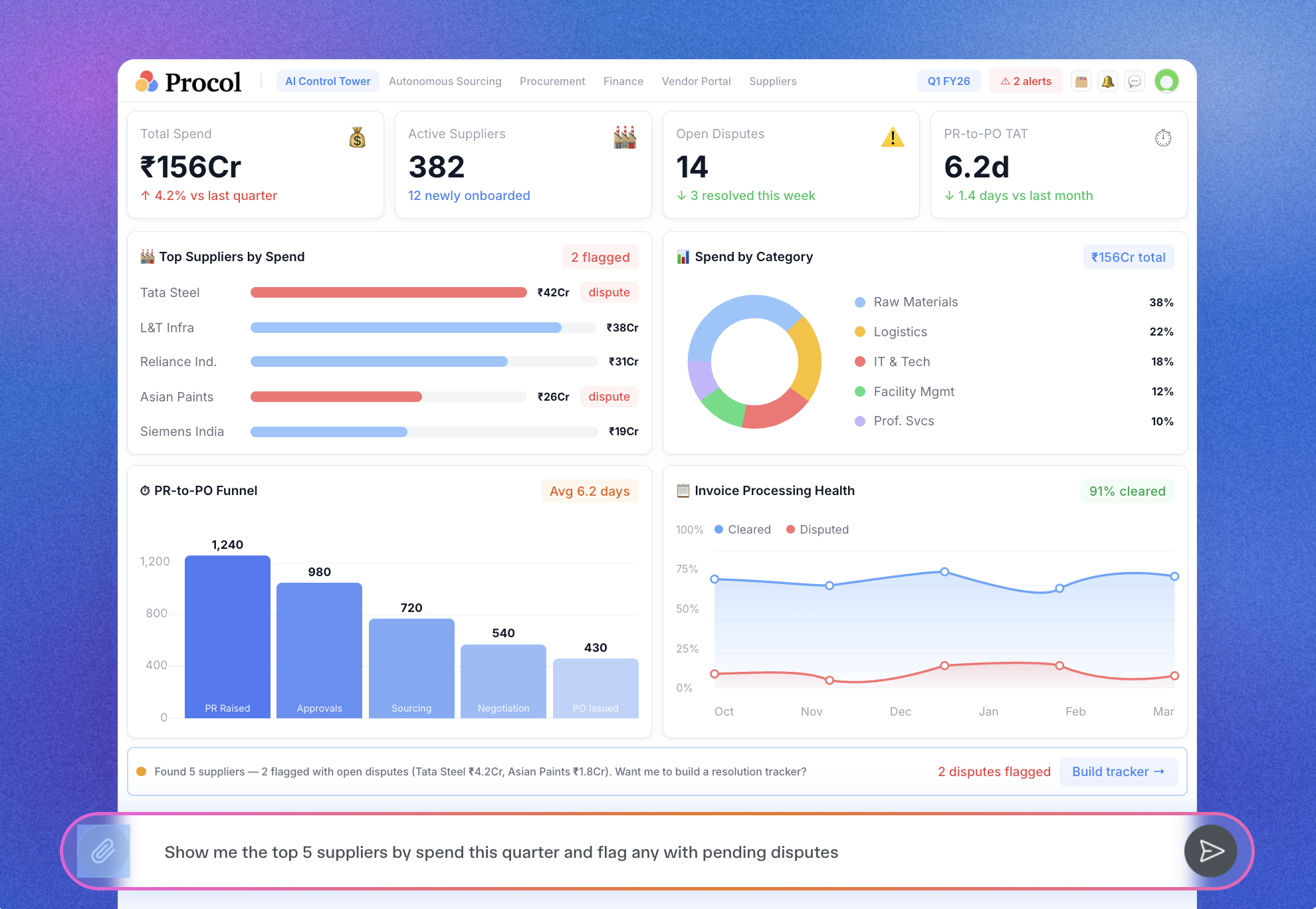Click the package box icon in header
The height and width of the screenshot is (909, 1316).
(1081, 81)
